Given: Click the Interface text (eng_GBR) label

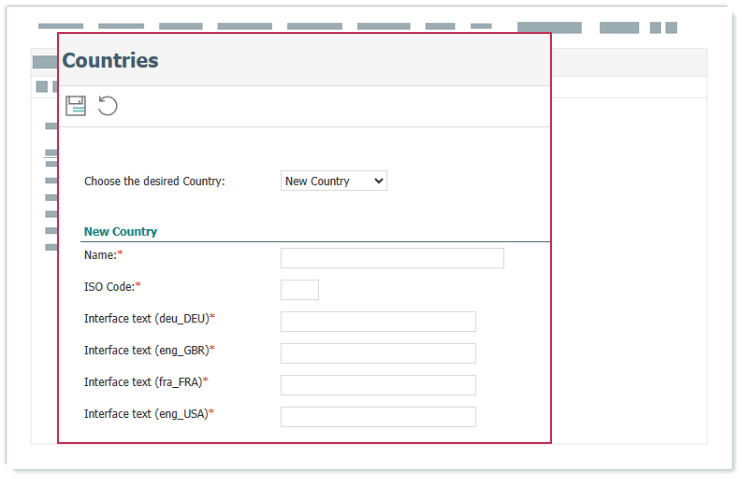Looking at the screenshot, I should point(146,350).
